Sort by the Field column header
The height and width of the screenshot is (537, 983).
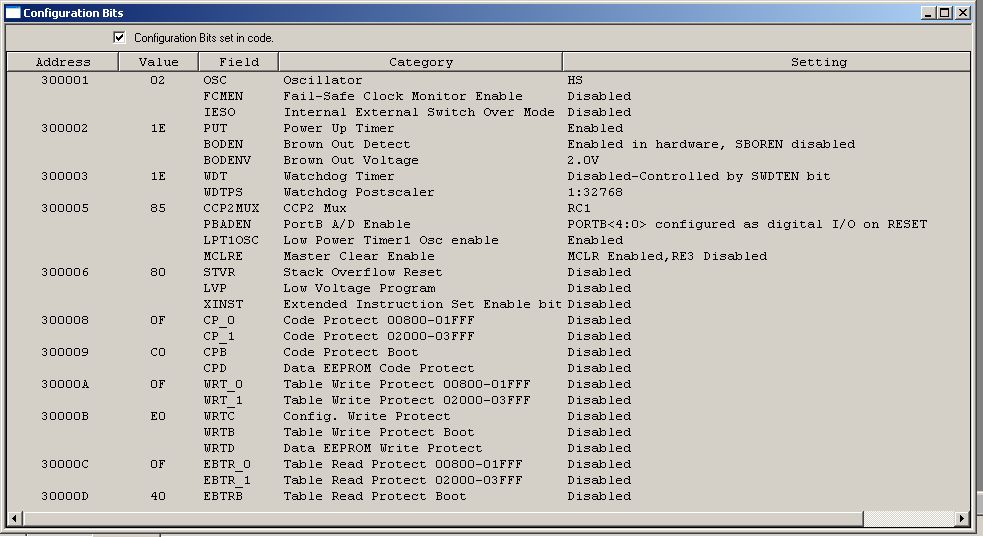[238, 62]
